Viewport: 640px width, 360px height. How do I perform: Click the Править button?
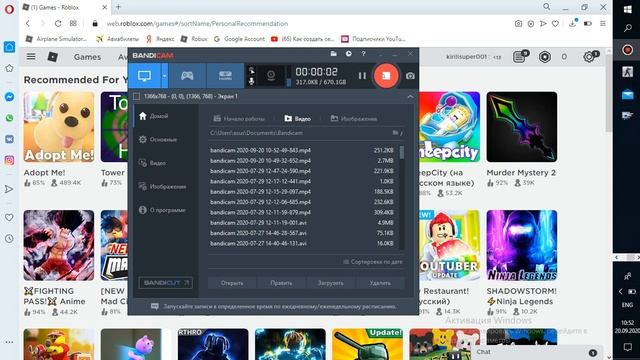(x=281, y=283)
